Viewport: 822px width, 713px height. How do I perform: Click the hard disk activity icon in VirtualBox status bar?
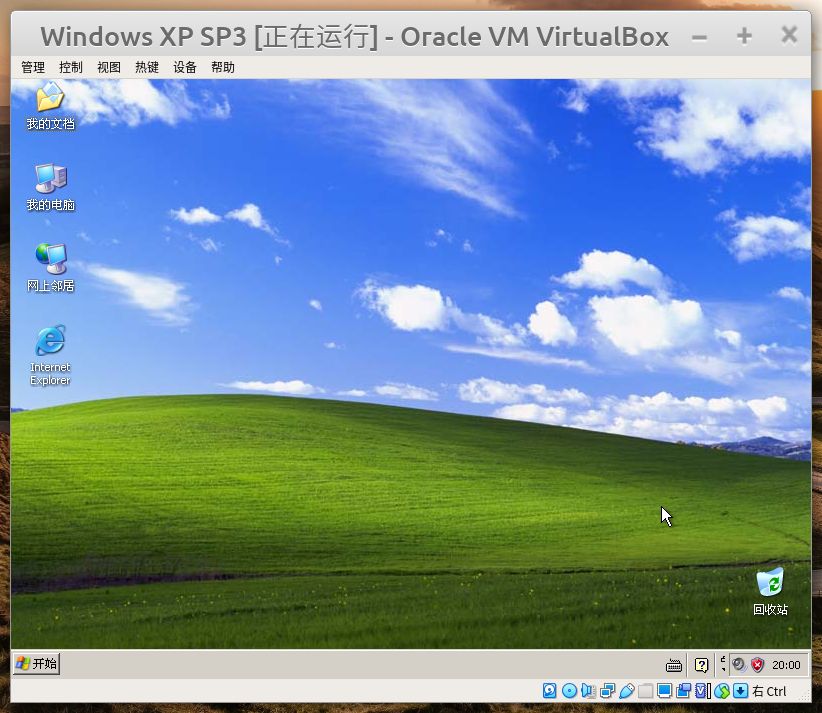(550, 690)
